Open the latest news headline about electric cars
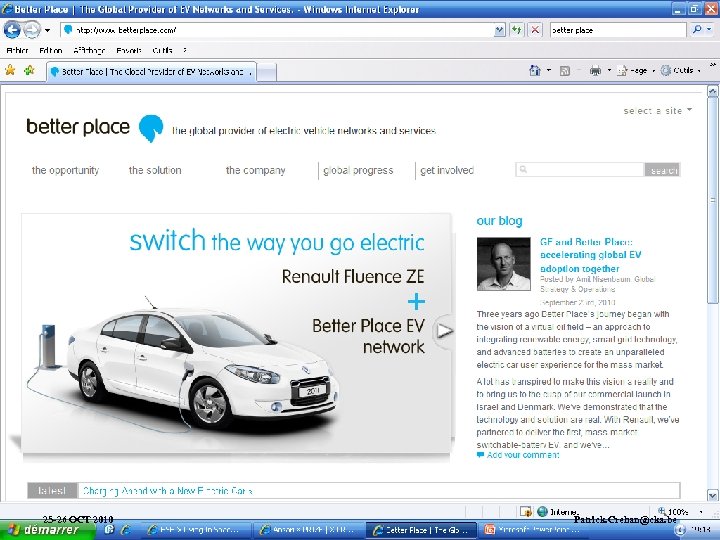 (x=168, y=491)
